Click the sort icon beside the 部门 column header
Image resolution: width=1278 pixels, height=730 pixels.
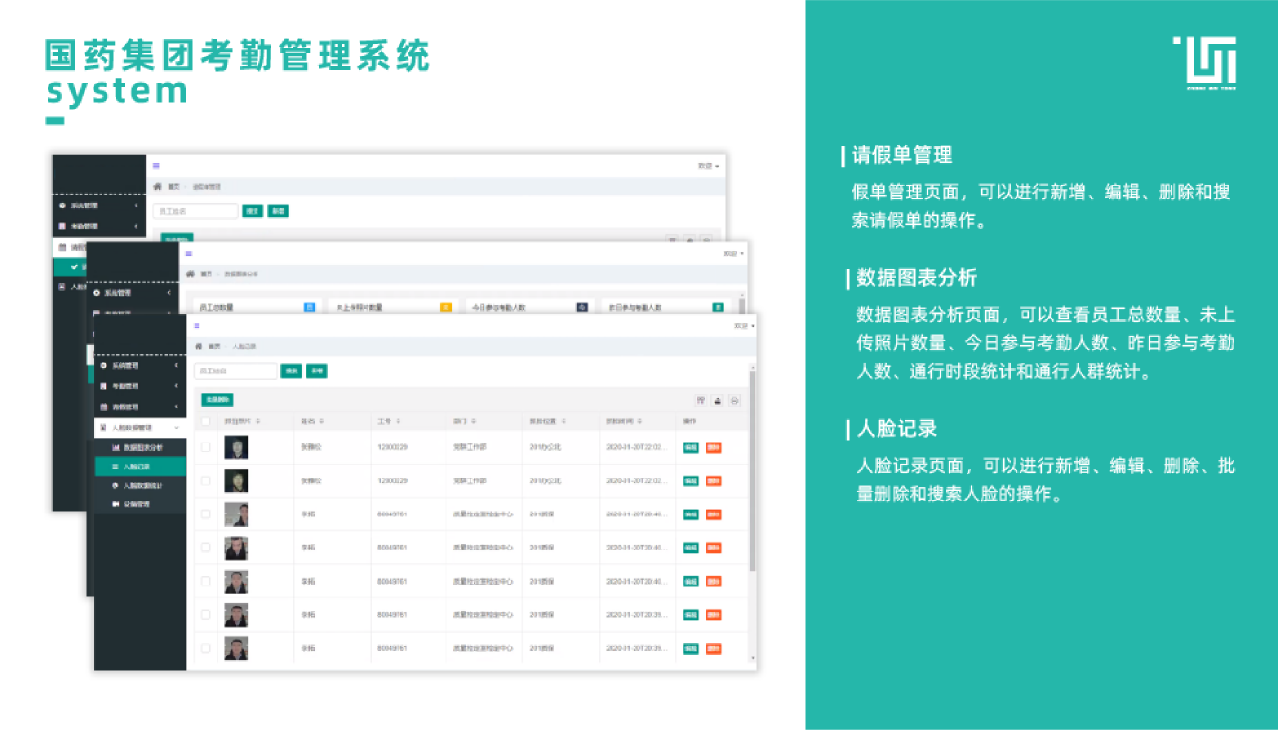pyautogui.click(x=473, y=421)
